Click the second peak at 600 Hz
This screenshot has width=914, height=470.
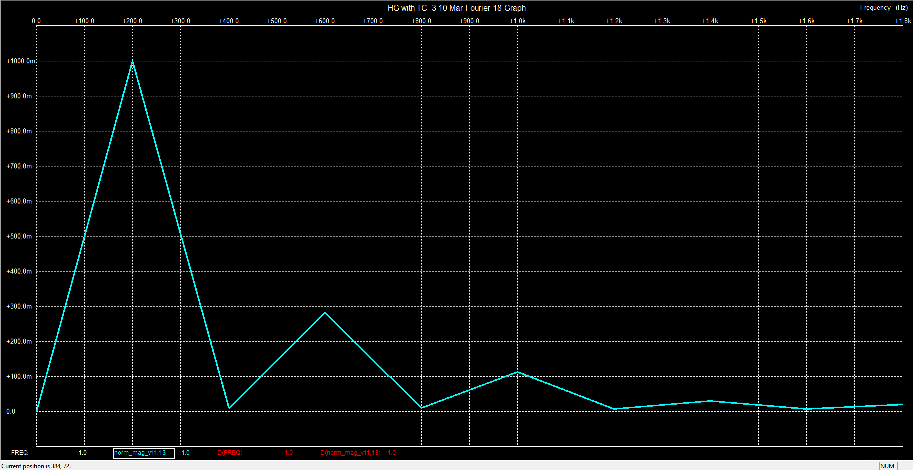tap(324, 313)
